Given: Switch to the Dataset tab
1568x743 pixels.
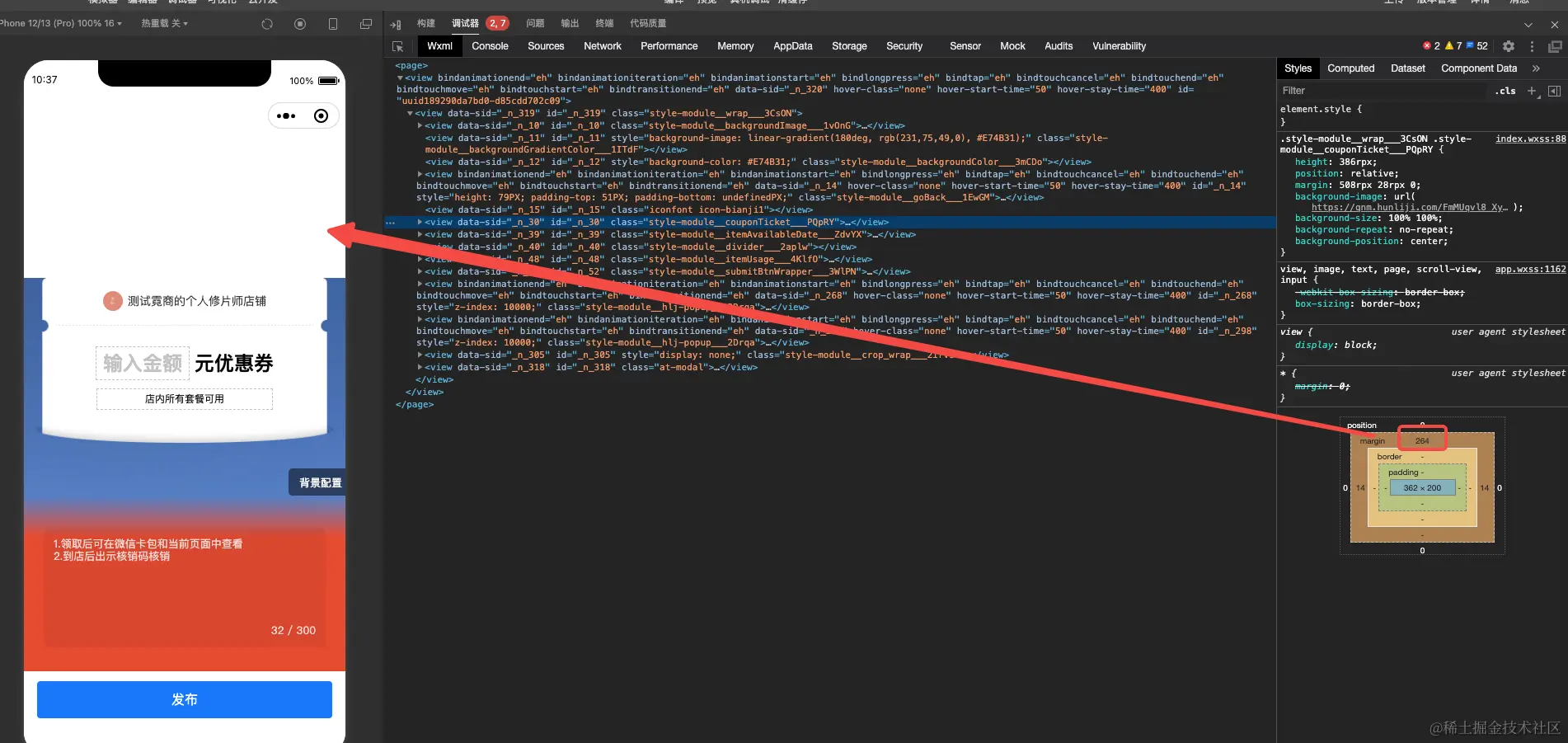Looking at the screenshot, I should (1407, 68).
